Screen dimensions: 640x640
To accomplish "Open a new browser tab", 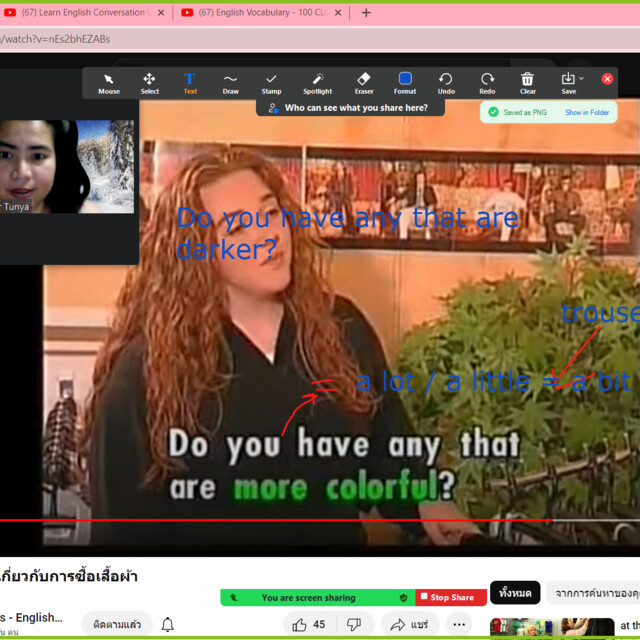I will (x=366, y=13).
